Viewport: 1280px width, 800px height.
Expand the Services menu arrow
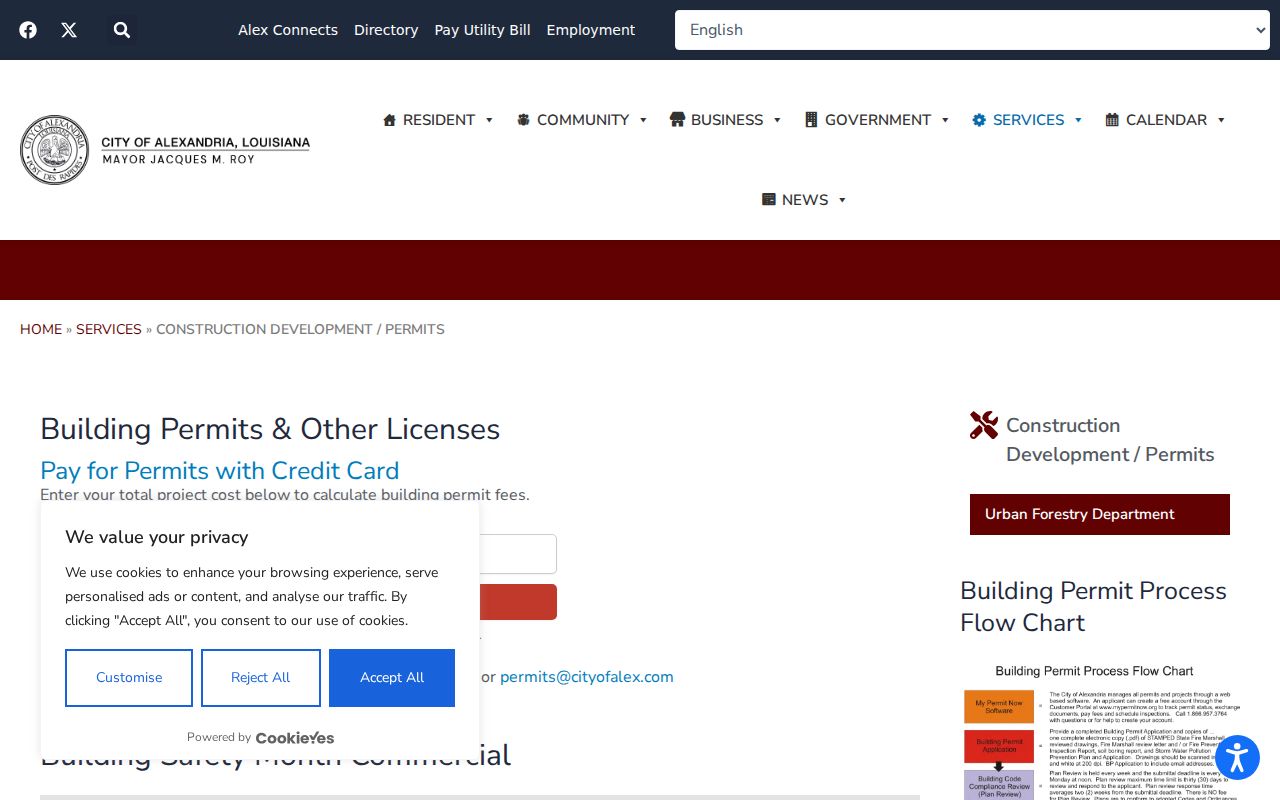tap(1078, 120)
